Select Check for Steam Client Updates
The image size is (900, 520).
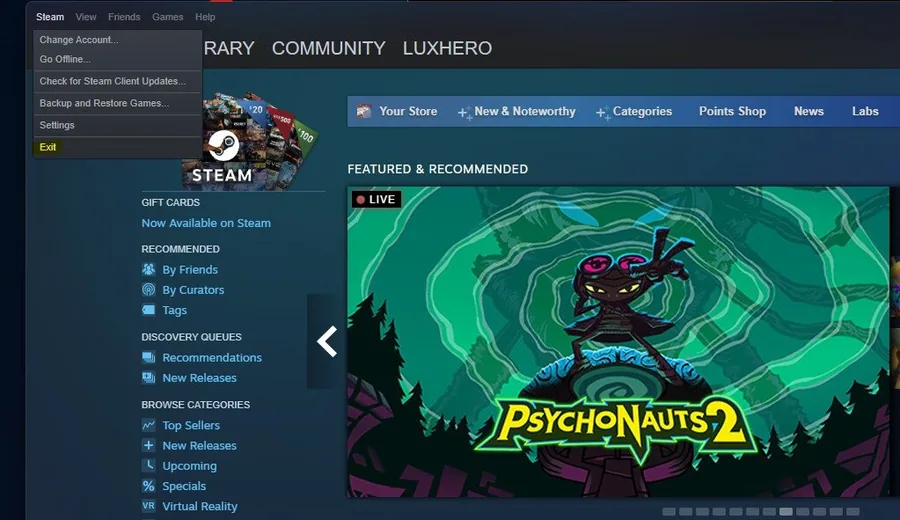tap(118, 81)
